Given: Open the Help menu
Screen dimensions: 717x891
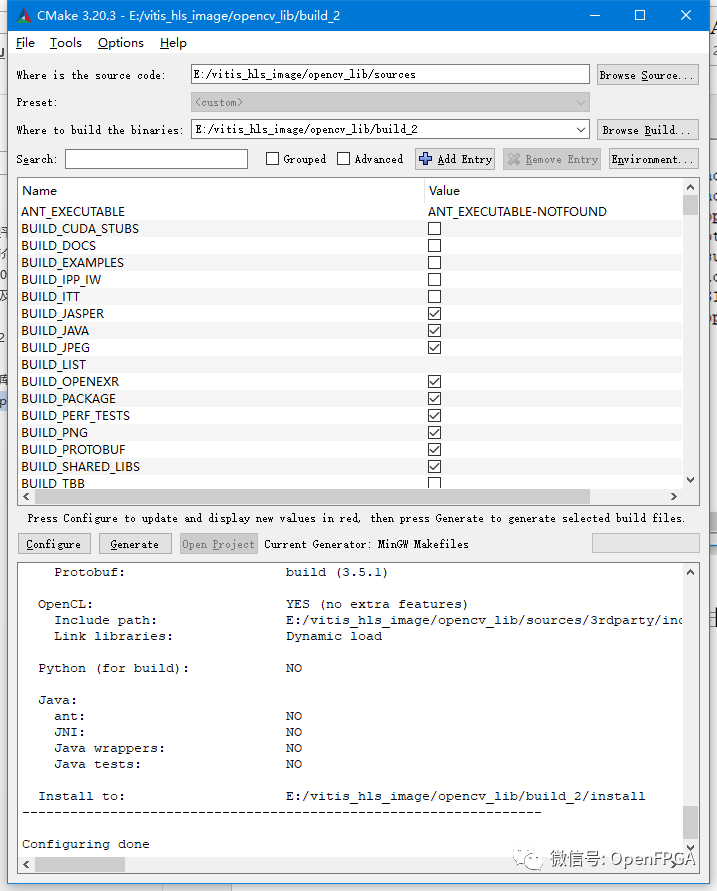Looking at the screenshot, I should click(x=173, y=43).
